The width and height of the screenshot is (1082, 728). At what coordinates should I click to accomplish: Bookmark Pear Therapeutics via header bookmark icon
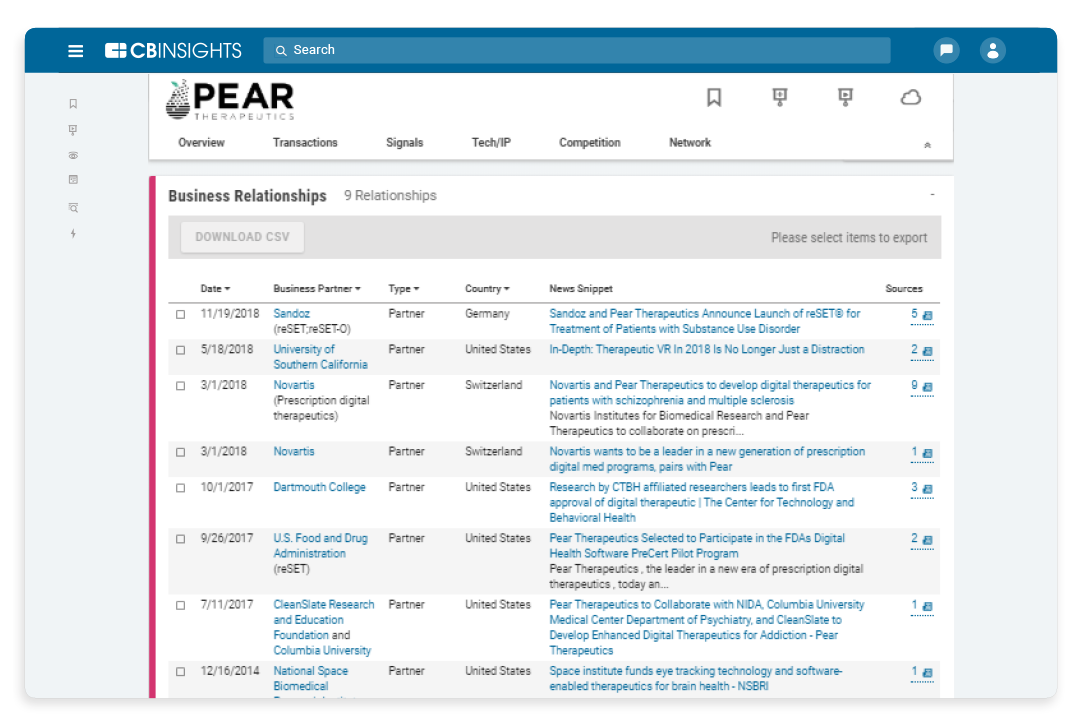click(x=714, y=97)
